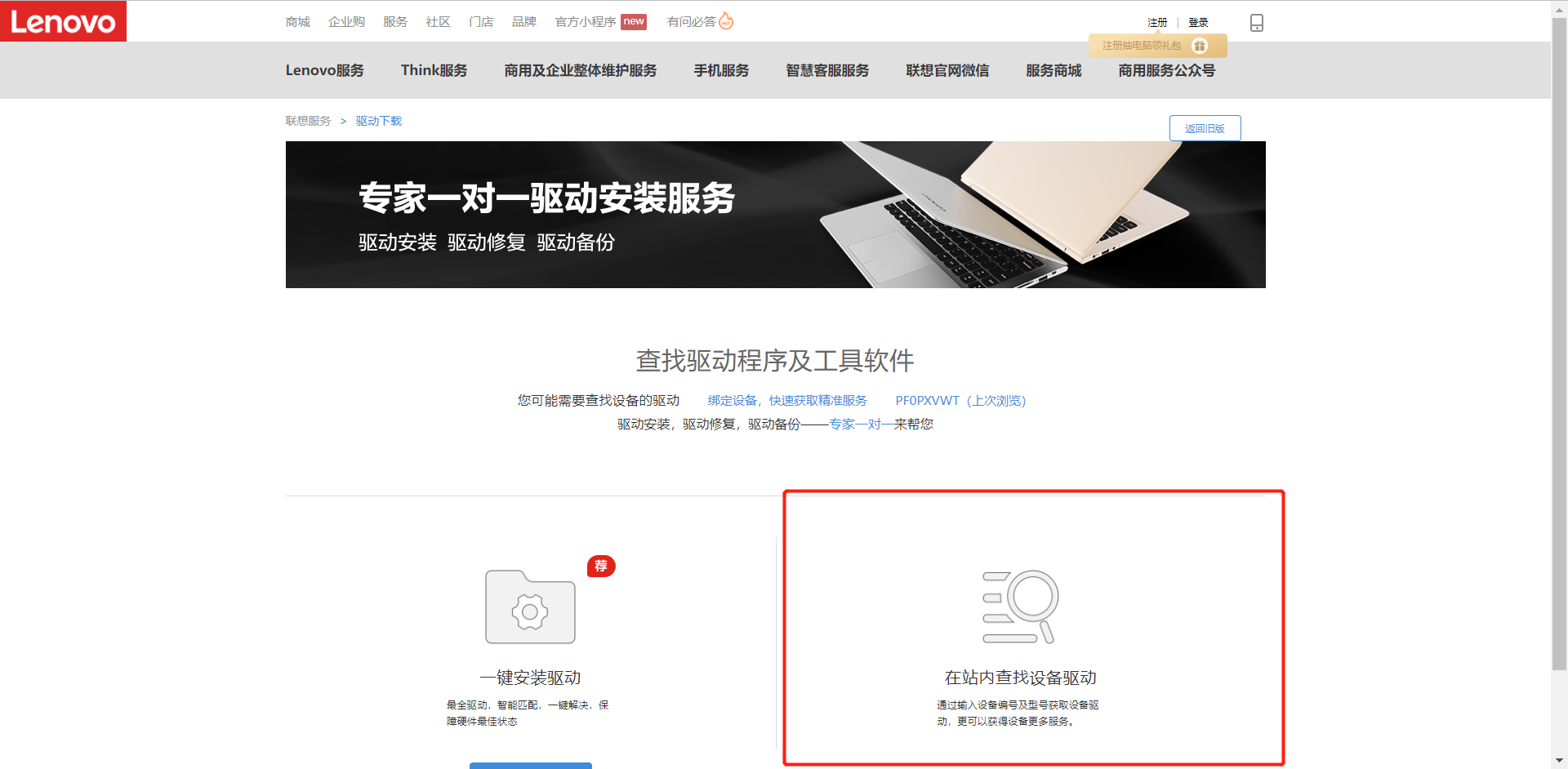Viewport: 1568px width, 769px height.
Task: Click the folder gear icon for one-click install
Action: (530, 607)
